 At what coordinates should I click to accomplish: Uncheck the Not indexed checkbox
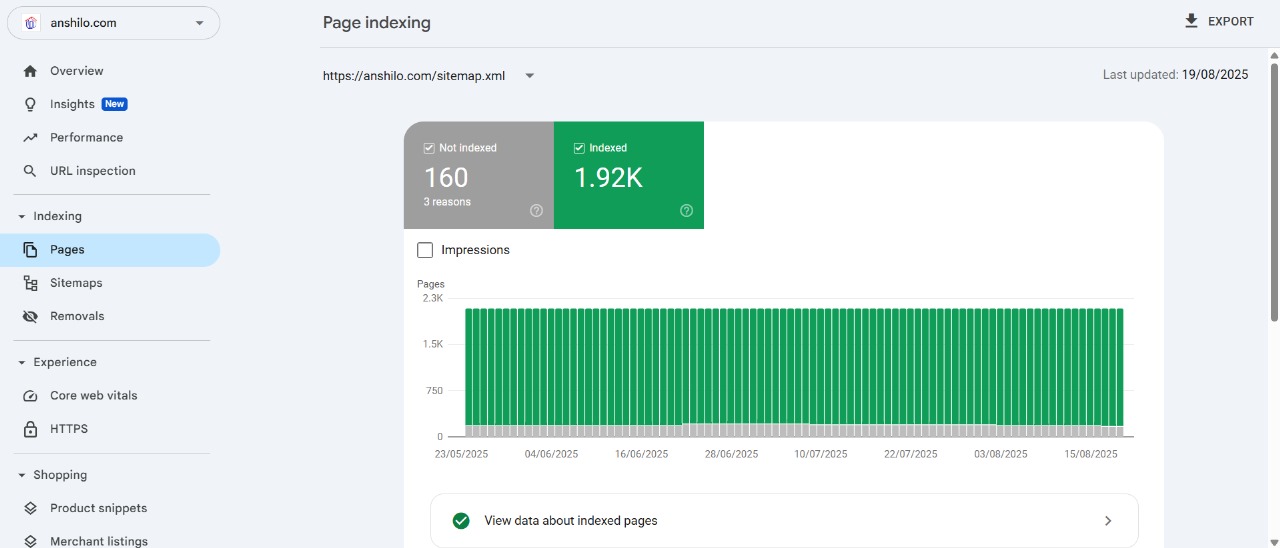point(429,148)
